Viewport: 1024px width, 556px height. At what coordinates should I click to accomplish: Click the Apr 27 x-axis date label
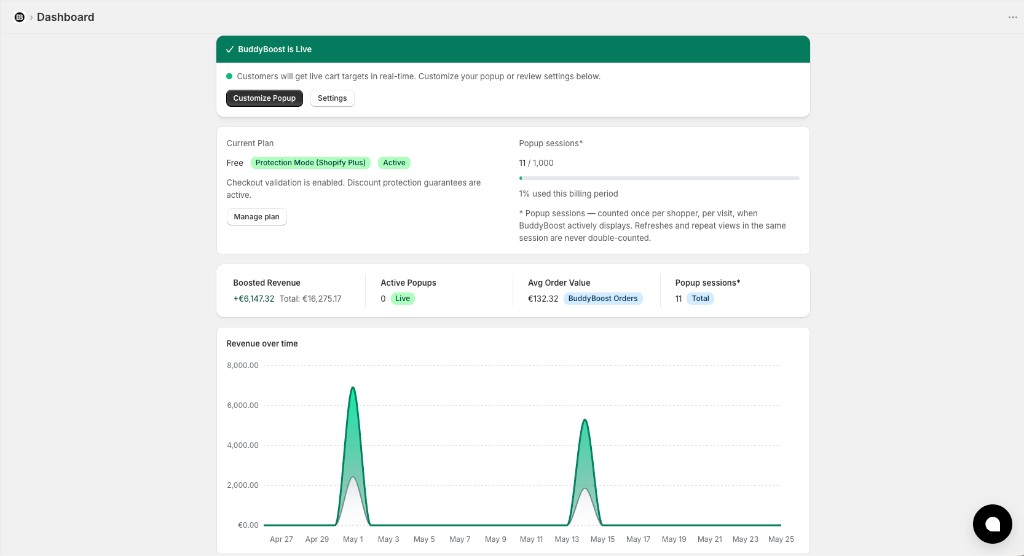pyautogui.click(x=281, y=540)
